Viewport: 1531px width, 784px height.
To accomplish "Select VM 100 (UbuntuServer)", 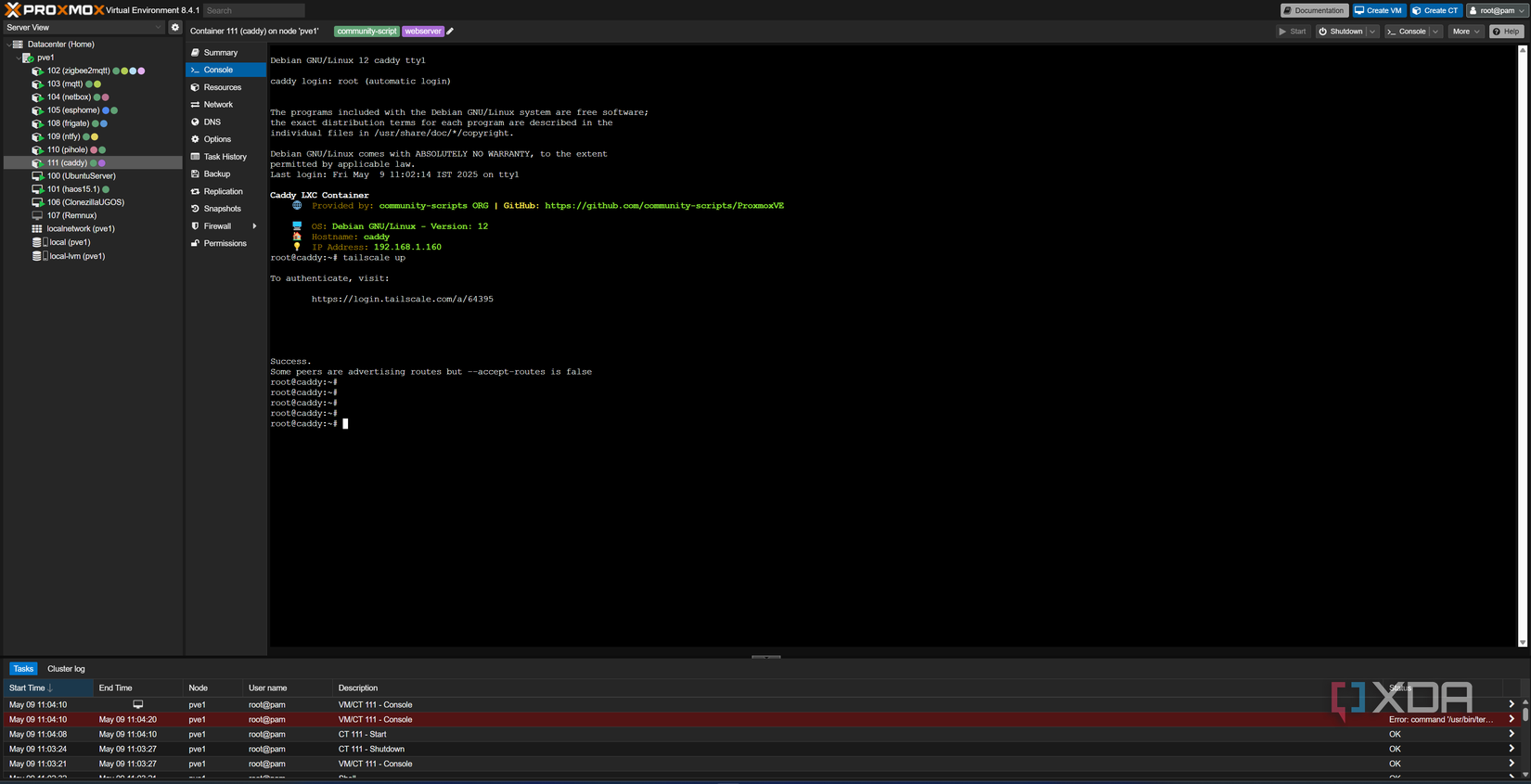I will pyautogui.click(x=81, y=176).
